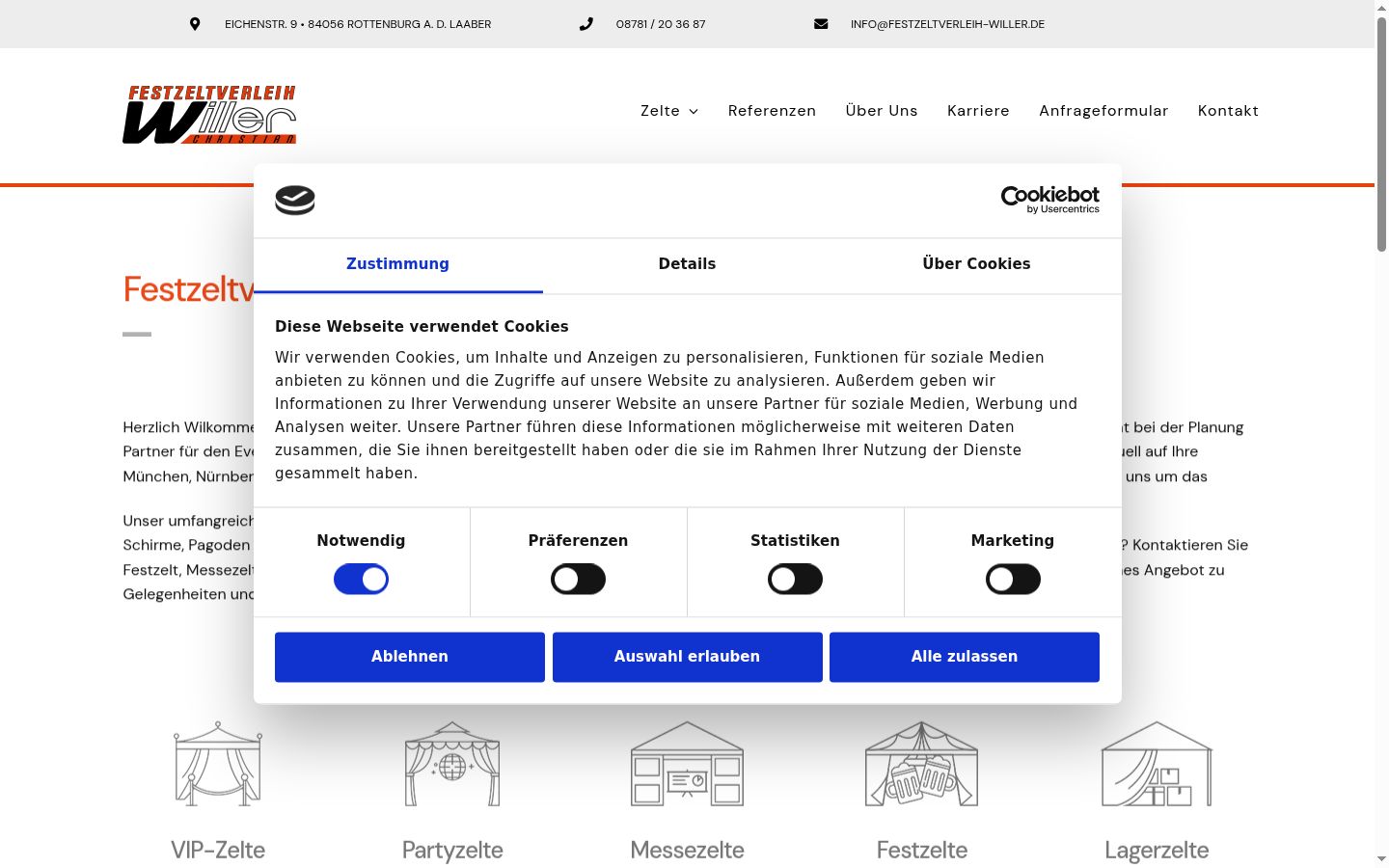
Task: Open the Festzelte heading link
Action: [922, 850]
